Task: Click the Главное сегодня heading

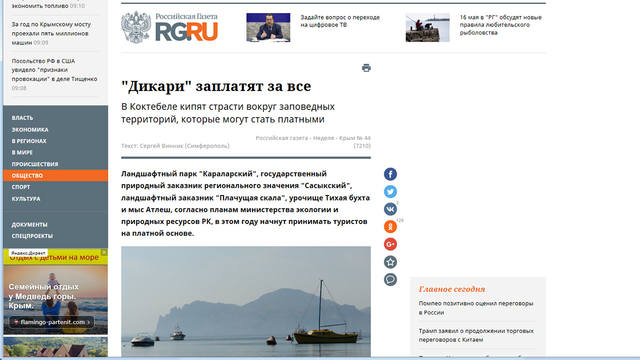Action: coord(452,289)
